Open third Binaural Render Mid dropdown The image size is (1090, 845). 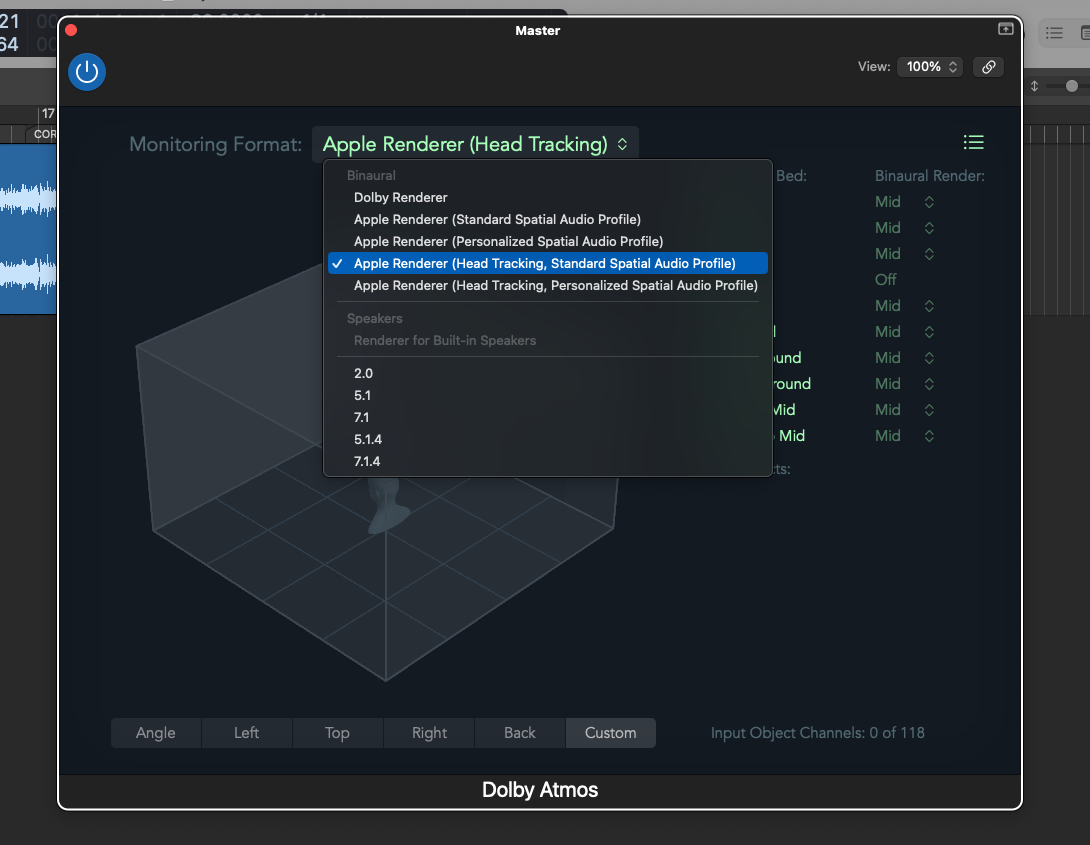point(904,254)
